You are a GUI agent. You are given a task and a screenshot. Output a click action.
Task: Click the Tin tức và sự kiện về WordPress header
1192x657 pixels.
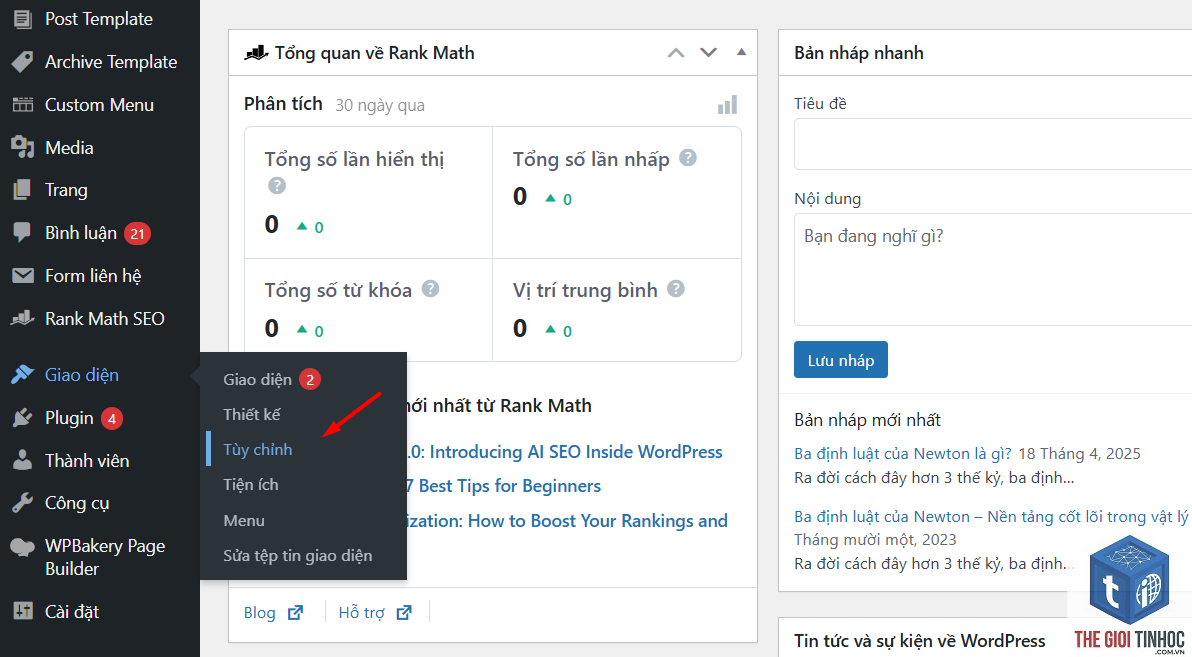[x=920, y=640]
